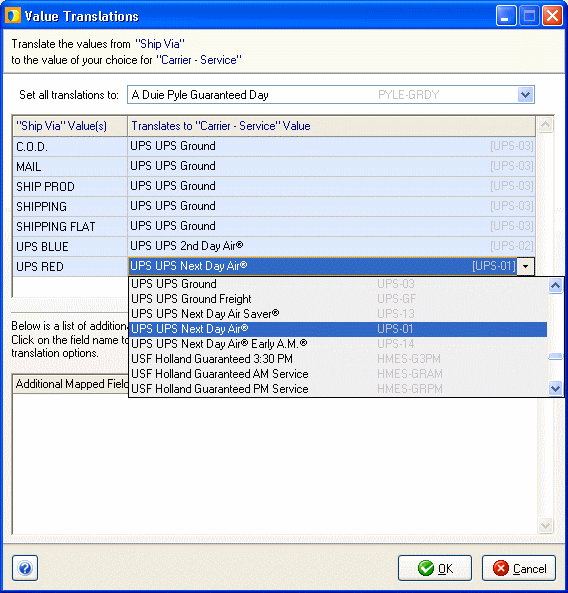
Task: Pick USF Holland Guaranteed PM Service option
Action: 338,389
